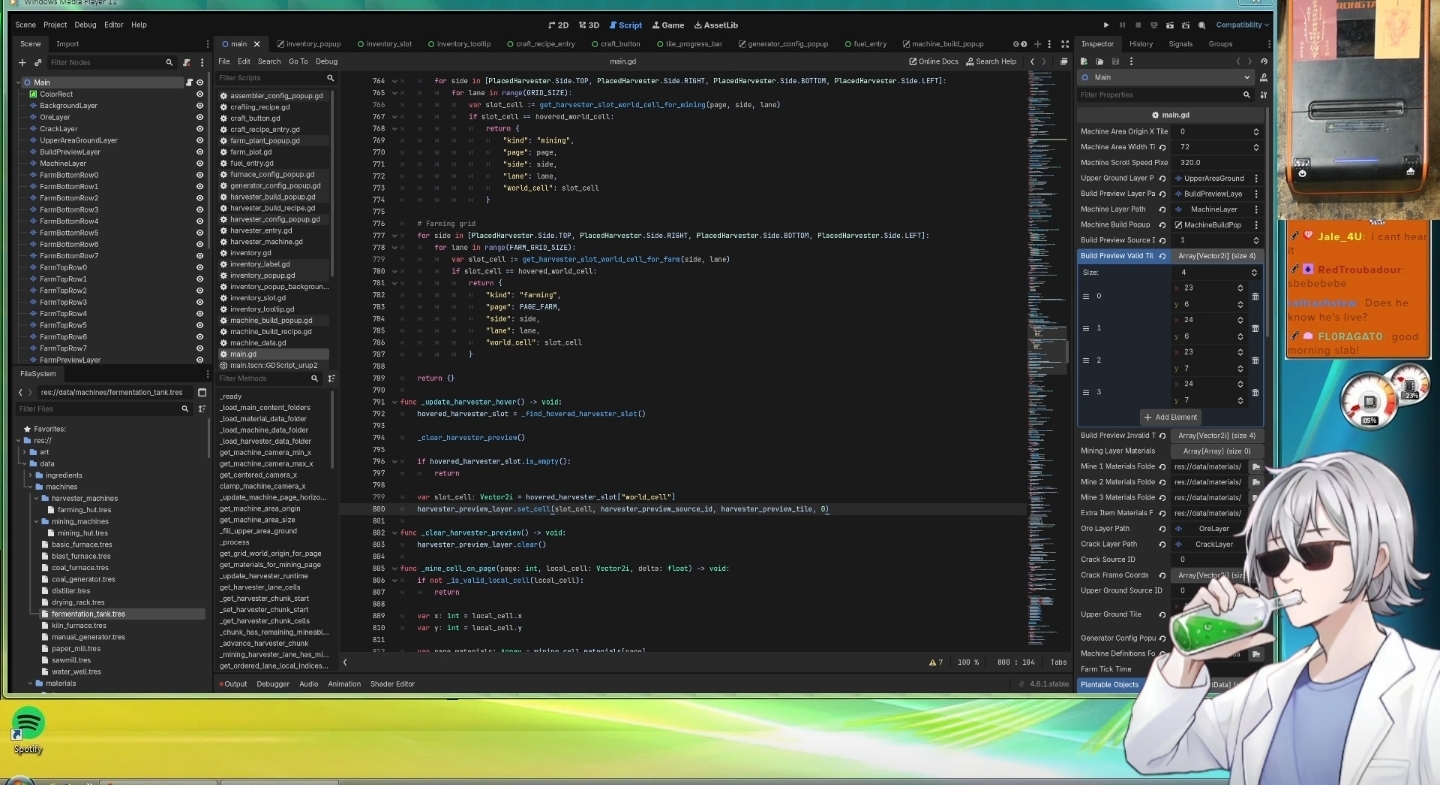The width and height of the screenshot is (1440, 785).
Task: Click the Instantiate Child Scene link icon
Action: 38,62
